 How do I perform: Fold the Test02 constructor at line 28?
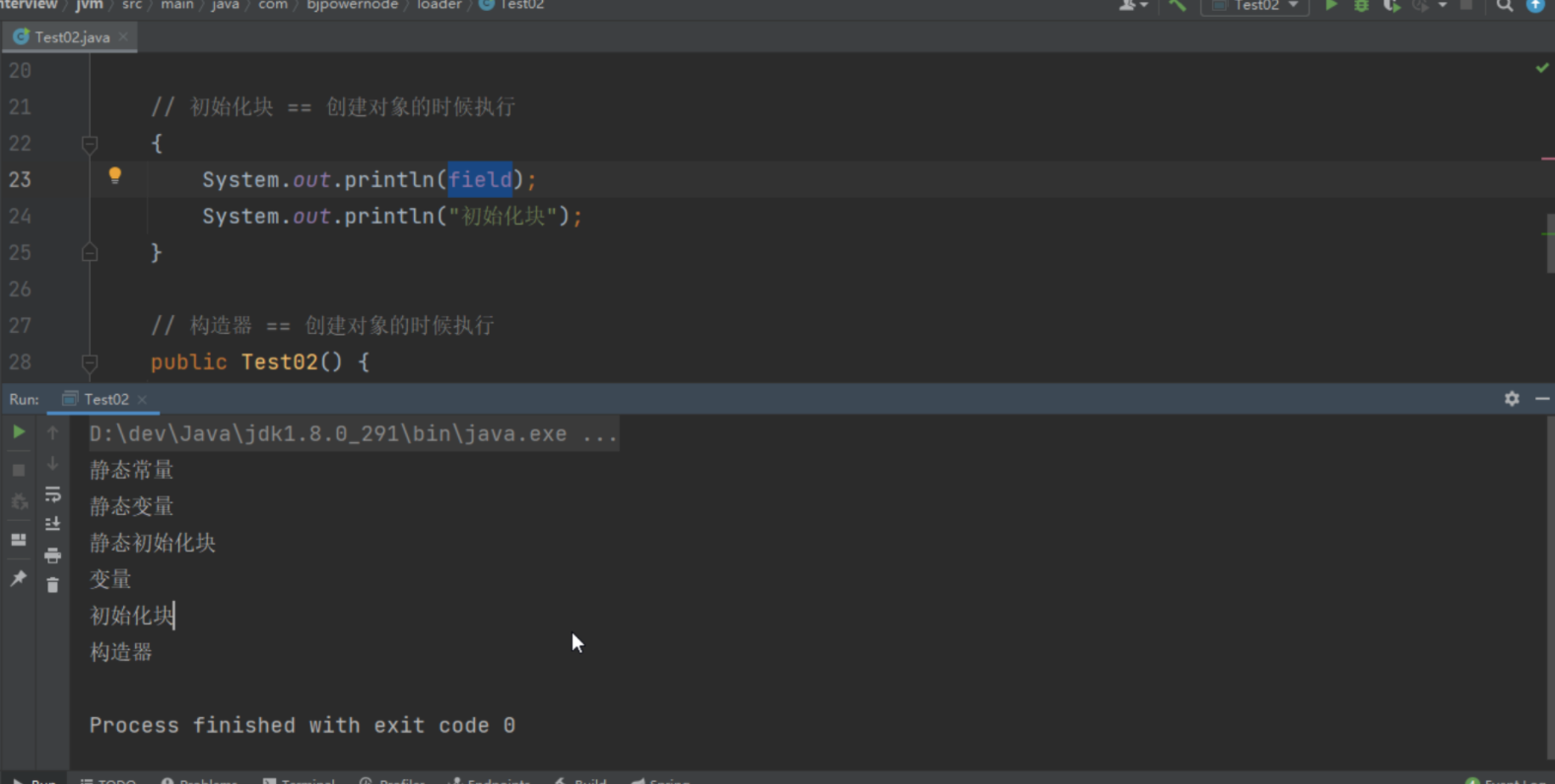(x=90, y=363)
